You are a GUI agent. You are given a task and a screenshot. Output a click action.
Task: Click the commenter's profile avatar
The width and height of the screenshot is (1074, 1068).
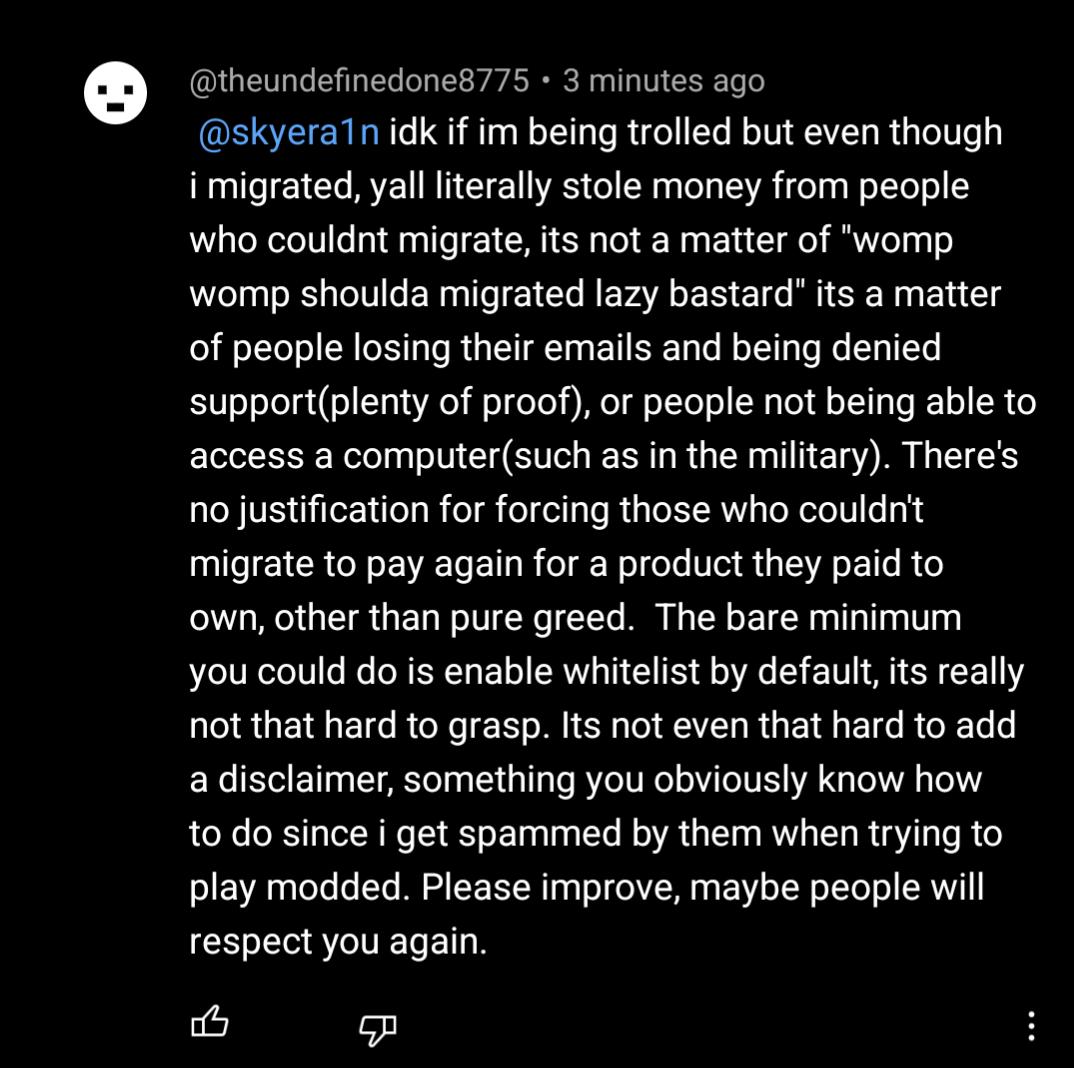[x=116, y=95]
